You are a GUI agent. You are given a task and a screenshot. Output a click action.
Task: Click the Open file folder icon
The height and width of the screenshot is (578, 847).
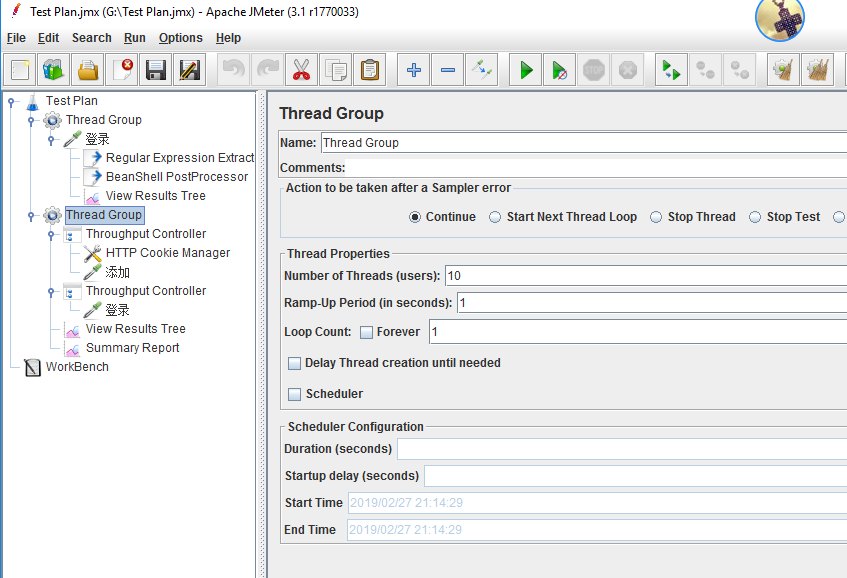pos(88,70)
